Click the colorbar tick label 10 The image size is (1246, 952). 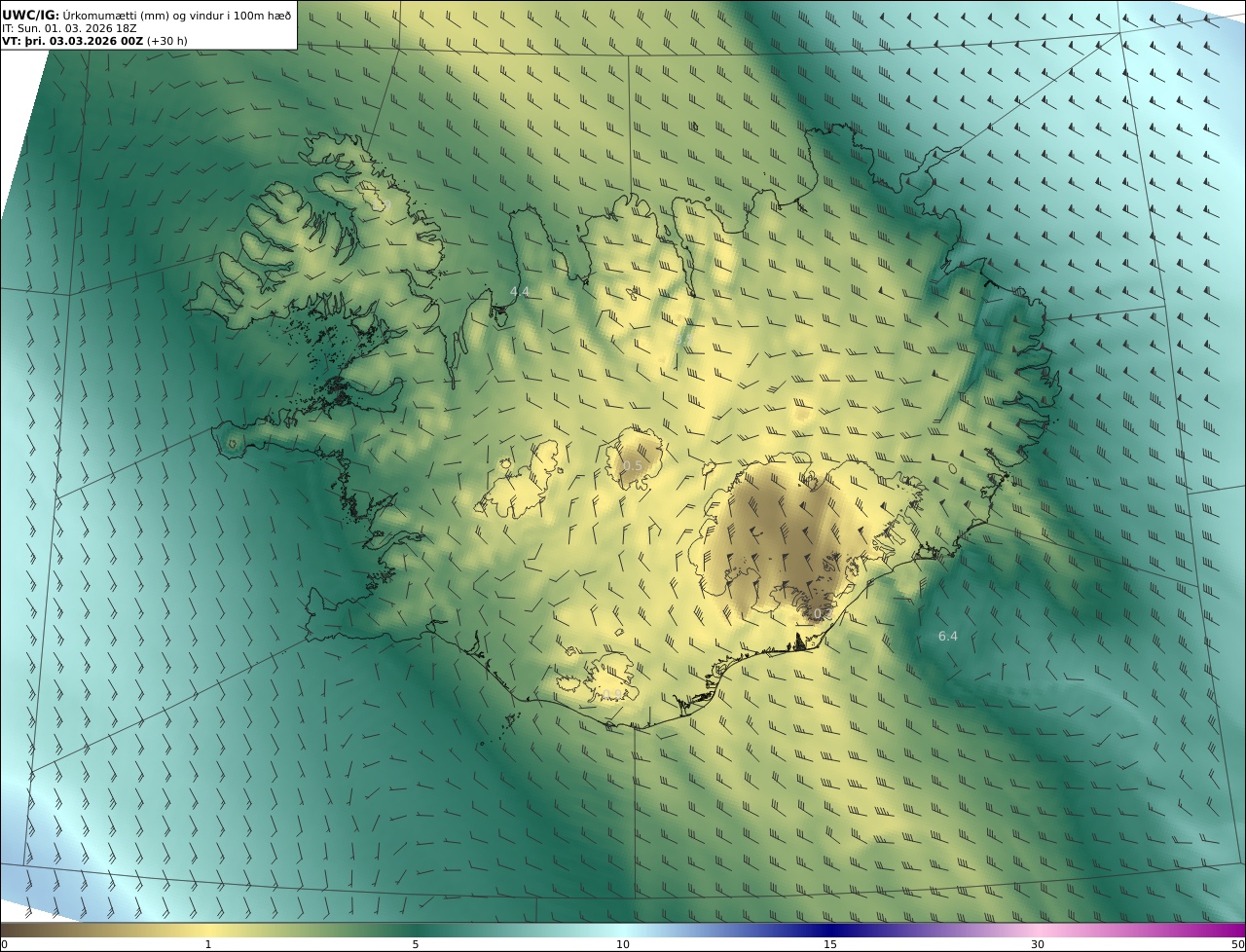623,944
